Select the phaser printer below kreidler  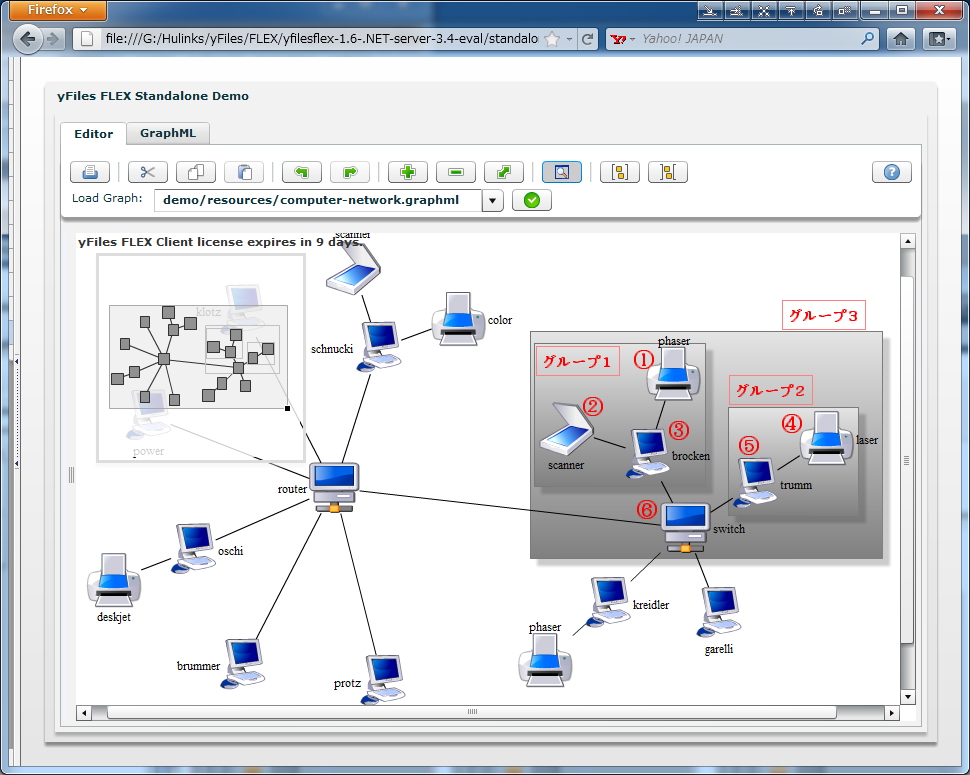coord(545,661)
